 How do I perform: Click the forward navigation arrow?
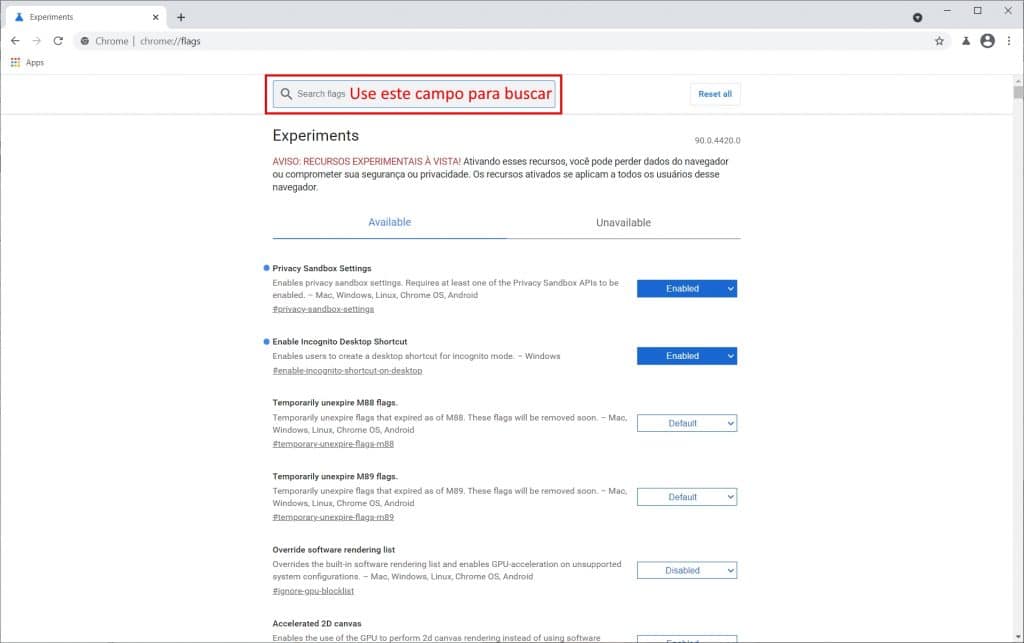(x=37, y=40)
